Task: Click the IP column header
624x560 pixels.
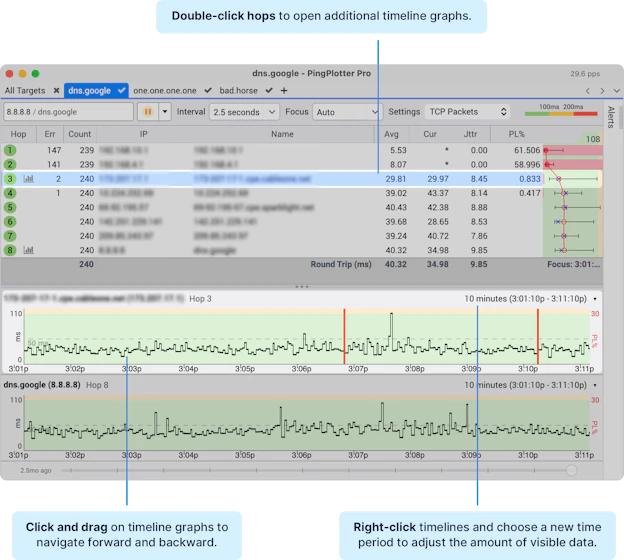Action: (144, 134)
